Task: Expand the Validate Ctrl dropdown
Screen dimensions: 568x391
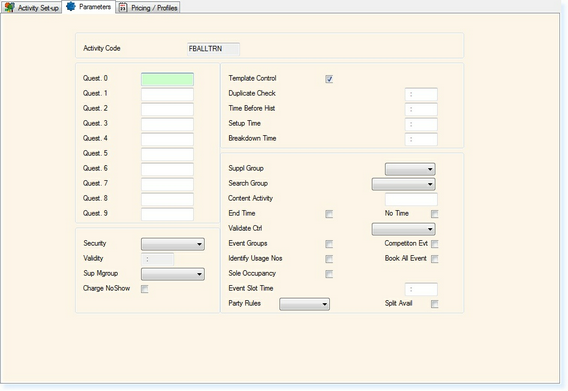Action: (404, 229)
